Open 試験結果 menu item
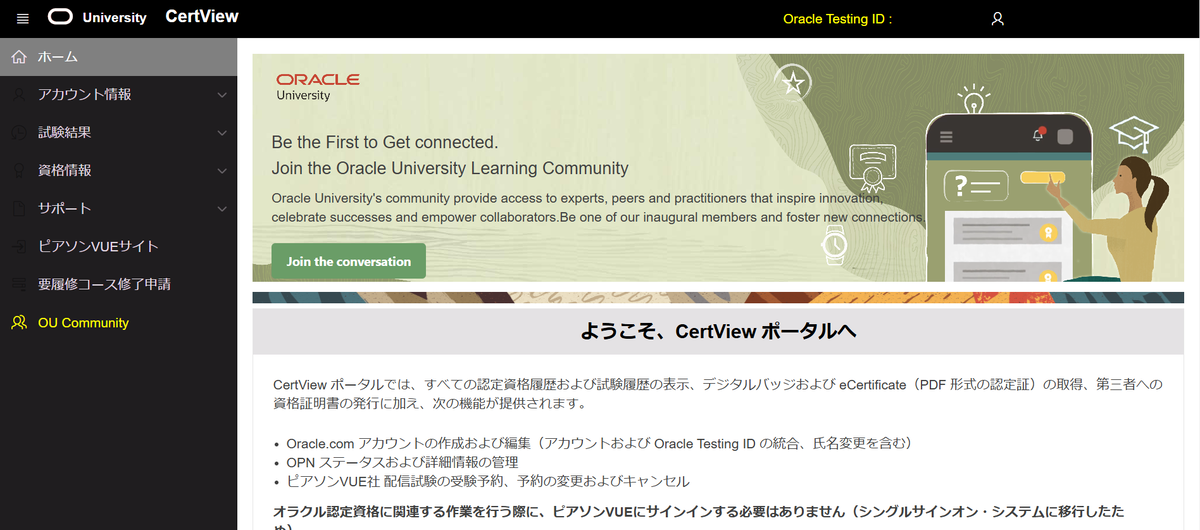 coord(119,133)
